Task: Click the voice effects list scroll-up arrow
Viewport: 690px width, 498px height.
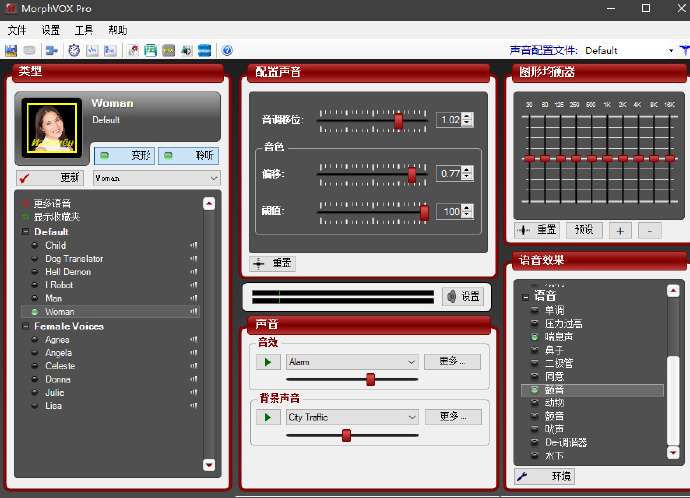Action: pyautogui.click(x=673, y=291)
